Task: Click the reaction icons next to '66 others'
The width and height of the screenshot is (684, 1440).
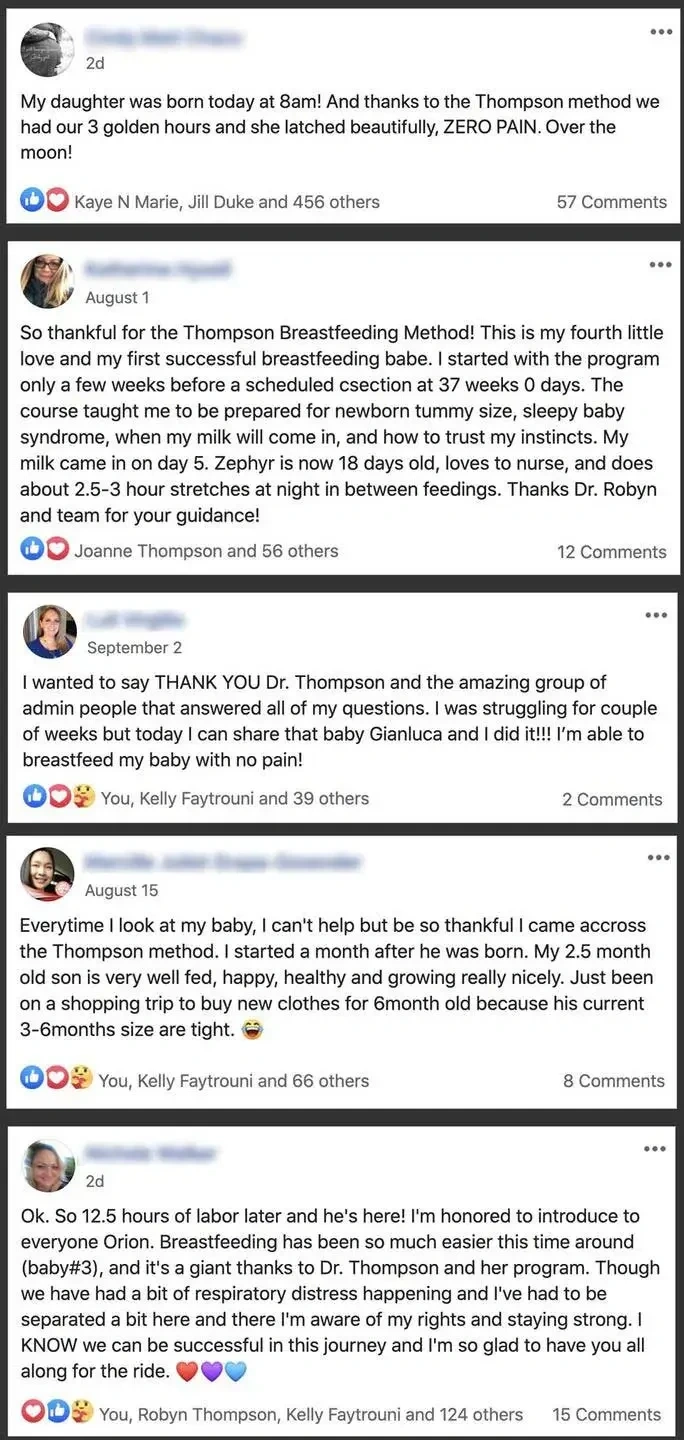Action: click(57, 1079)
